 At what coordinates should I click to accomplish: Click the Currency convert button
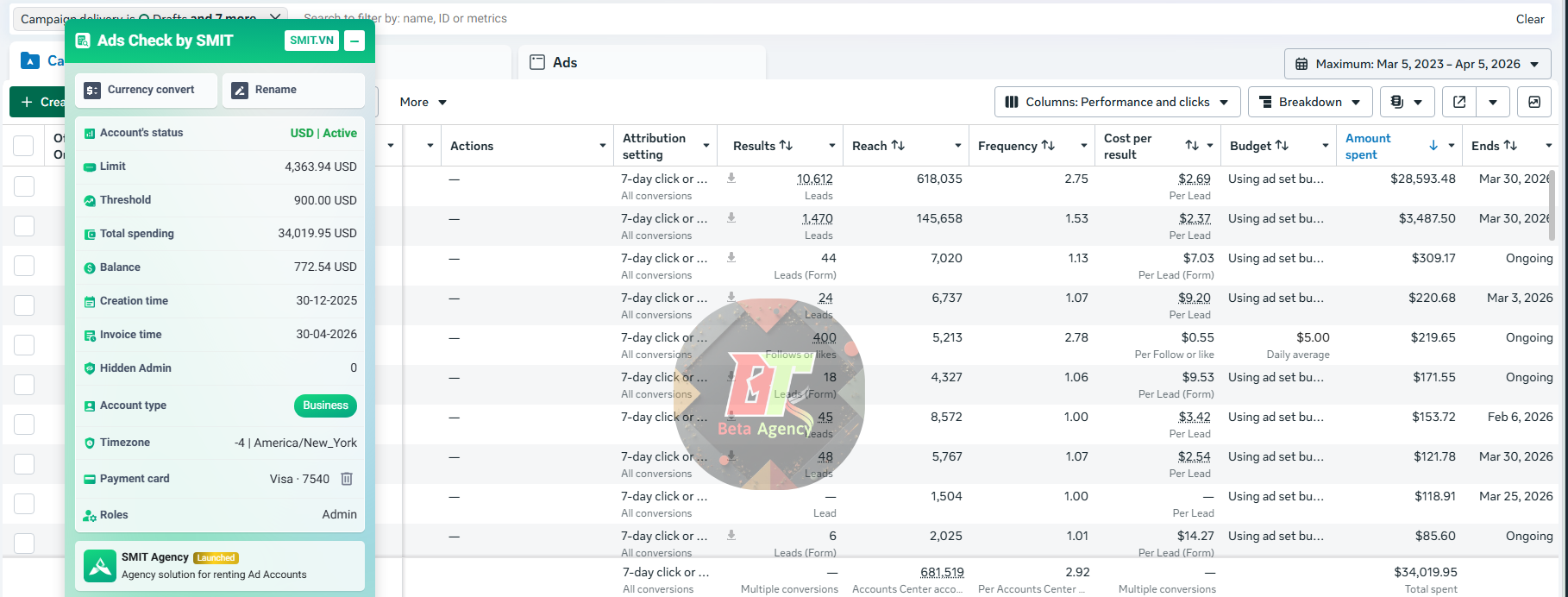click(x=146, y=90)
